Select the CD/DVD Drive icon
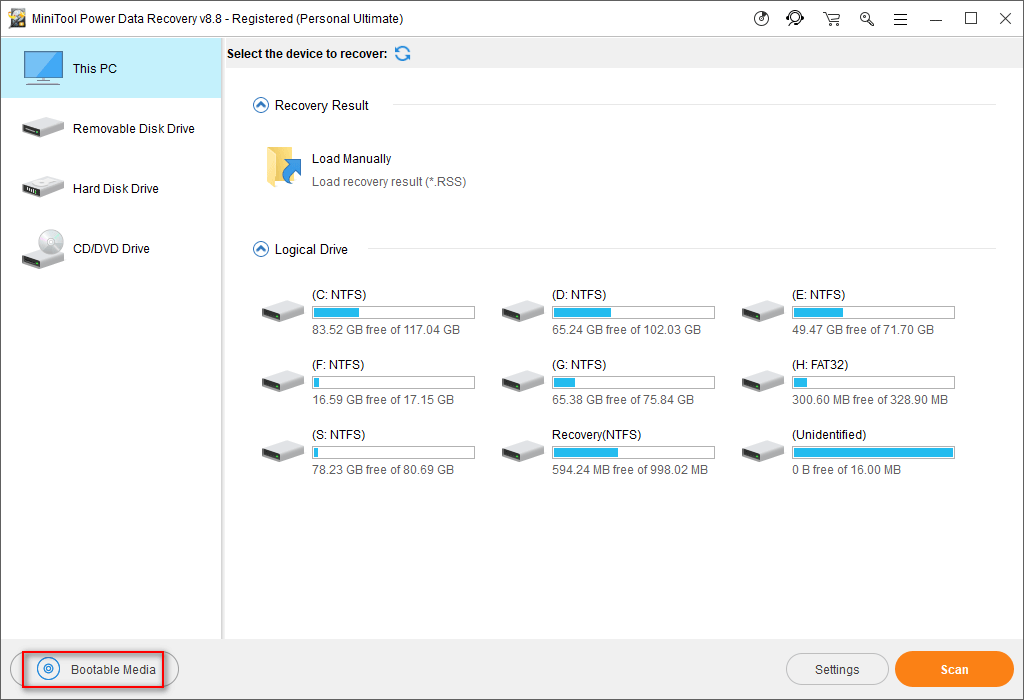 [x=43, y=248]
